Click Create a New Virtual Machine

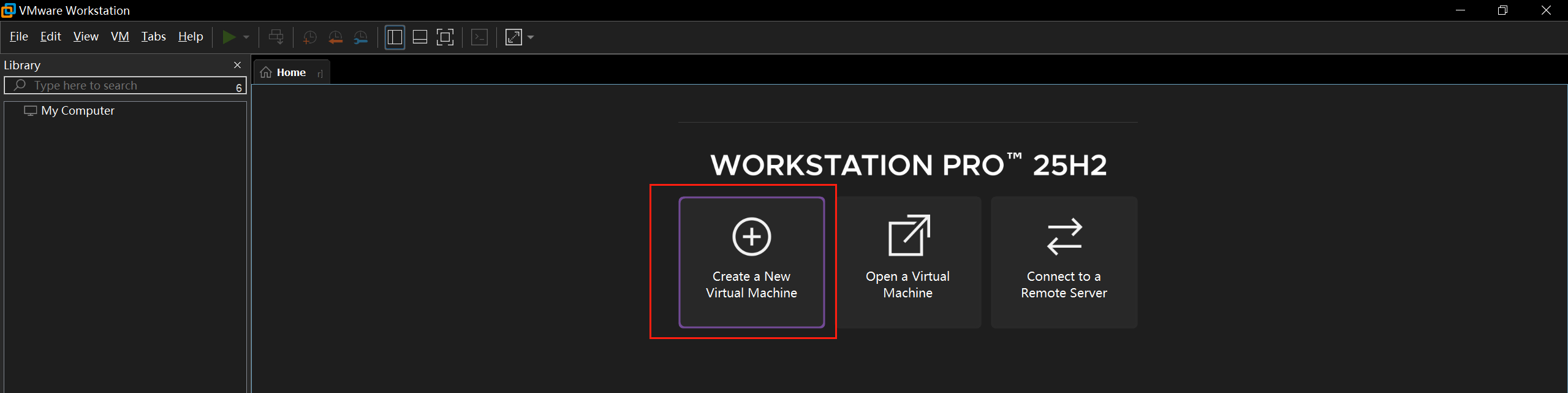point(752,262)
